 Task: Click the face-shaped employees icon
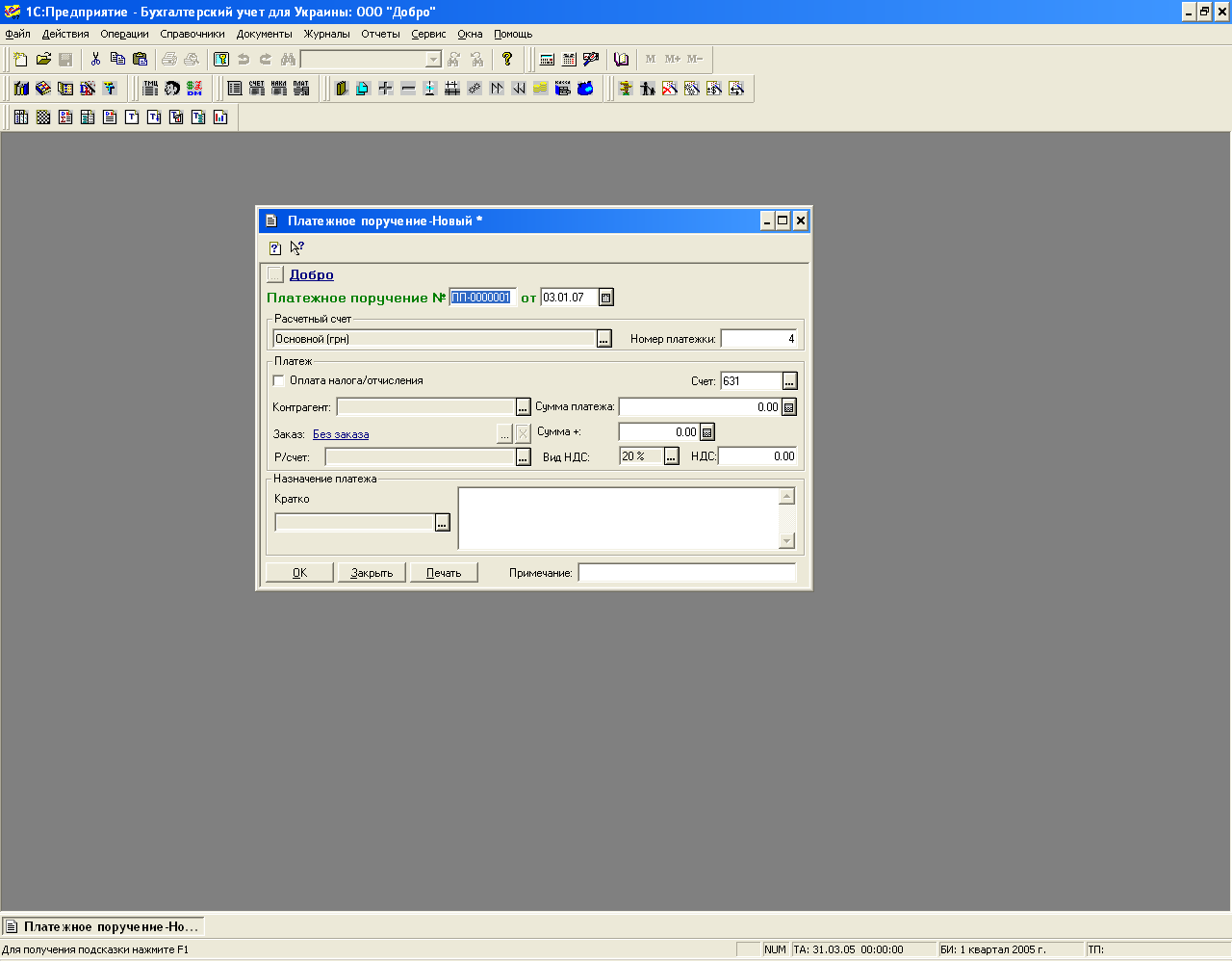(172, 89)
